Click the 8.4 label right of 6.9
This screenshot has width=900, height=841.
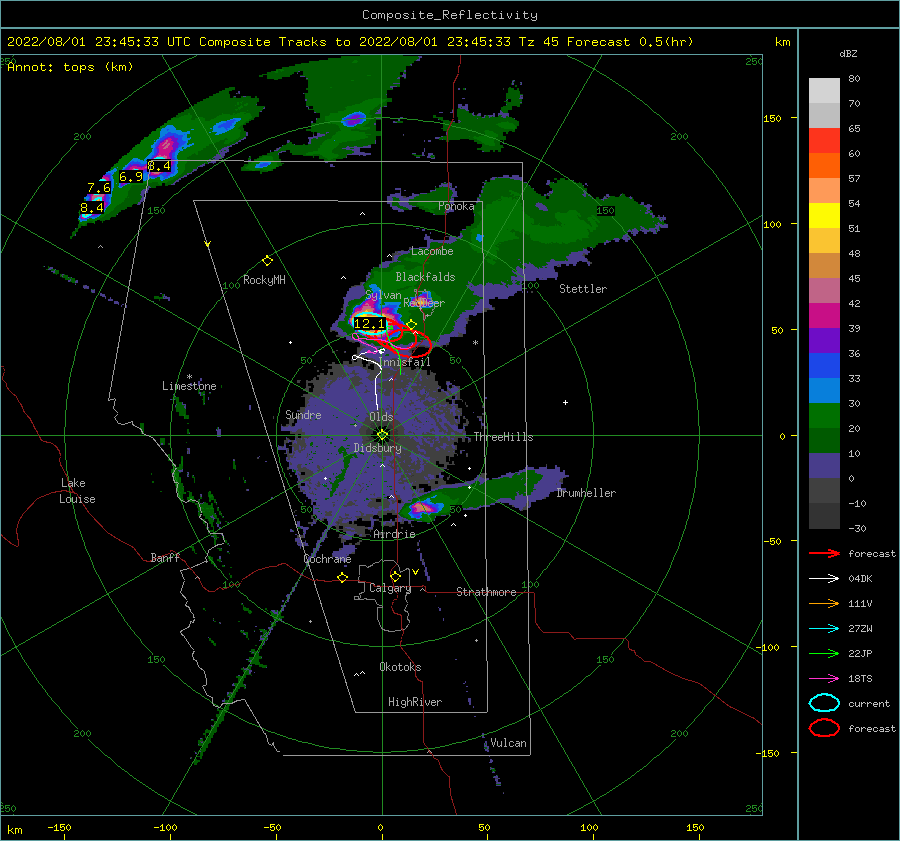[159, 166]
